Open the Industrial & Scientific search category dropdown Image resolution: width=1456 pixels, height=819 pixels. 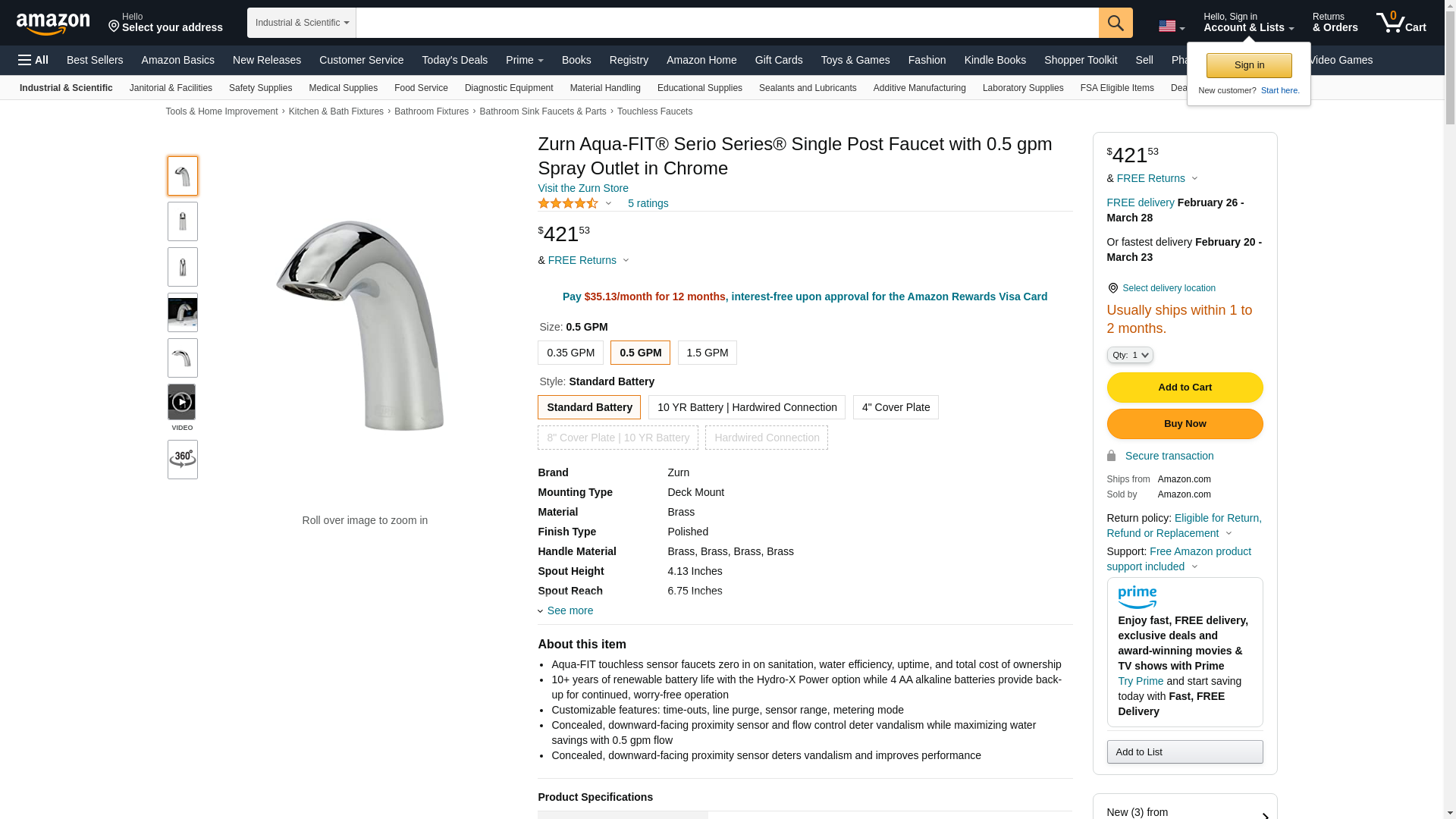[302, 23]
